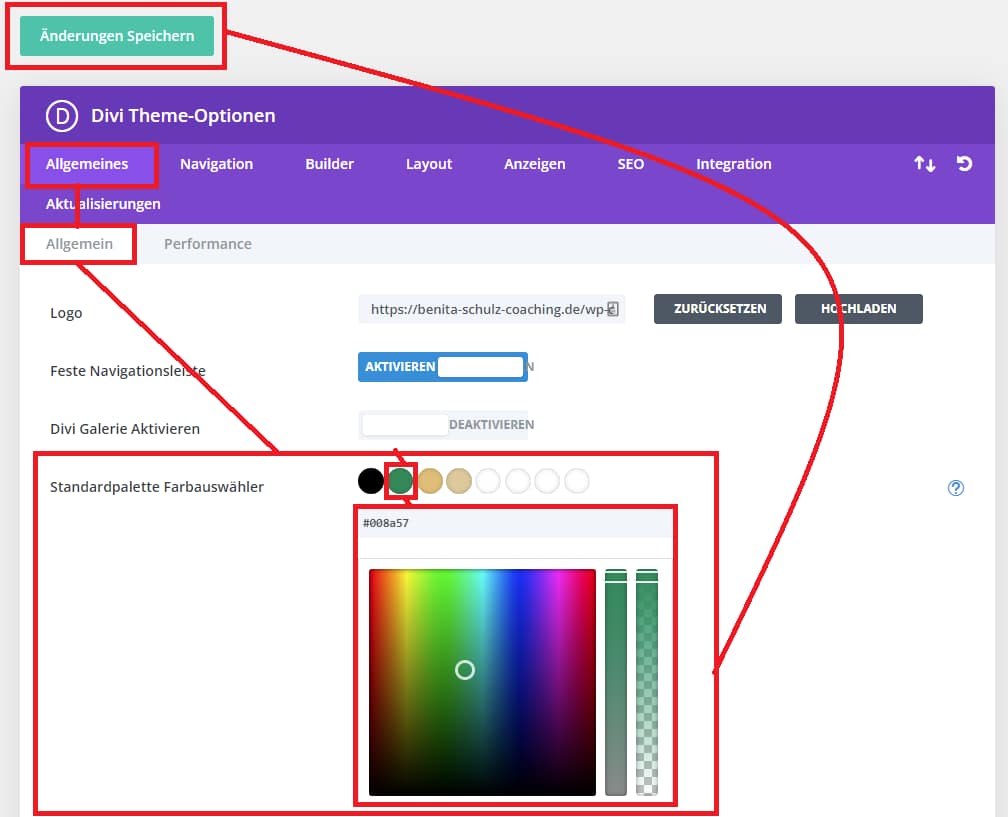1008x817 pixels.
Task: Open help for Standardpalette Farbauswähler
Action: (956, 488)
